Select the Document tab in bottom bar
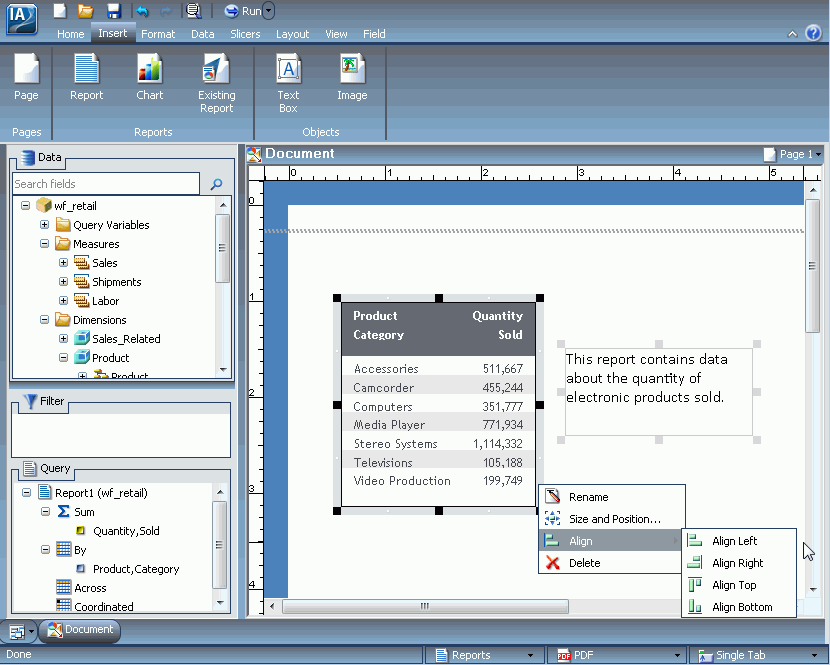 coord(80,630)
